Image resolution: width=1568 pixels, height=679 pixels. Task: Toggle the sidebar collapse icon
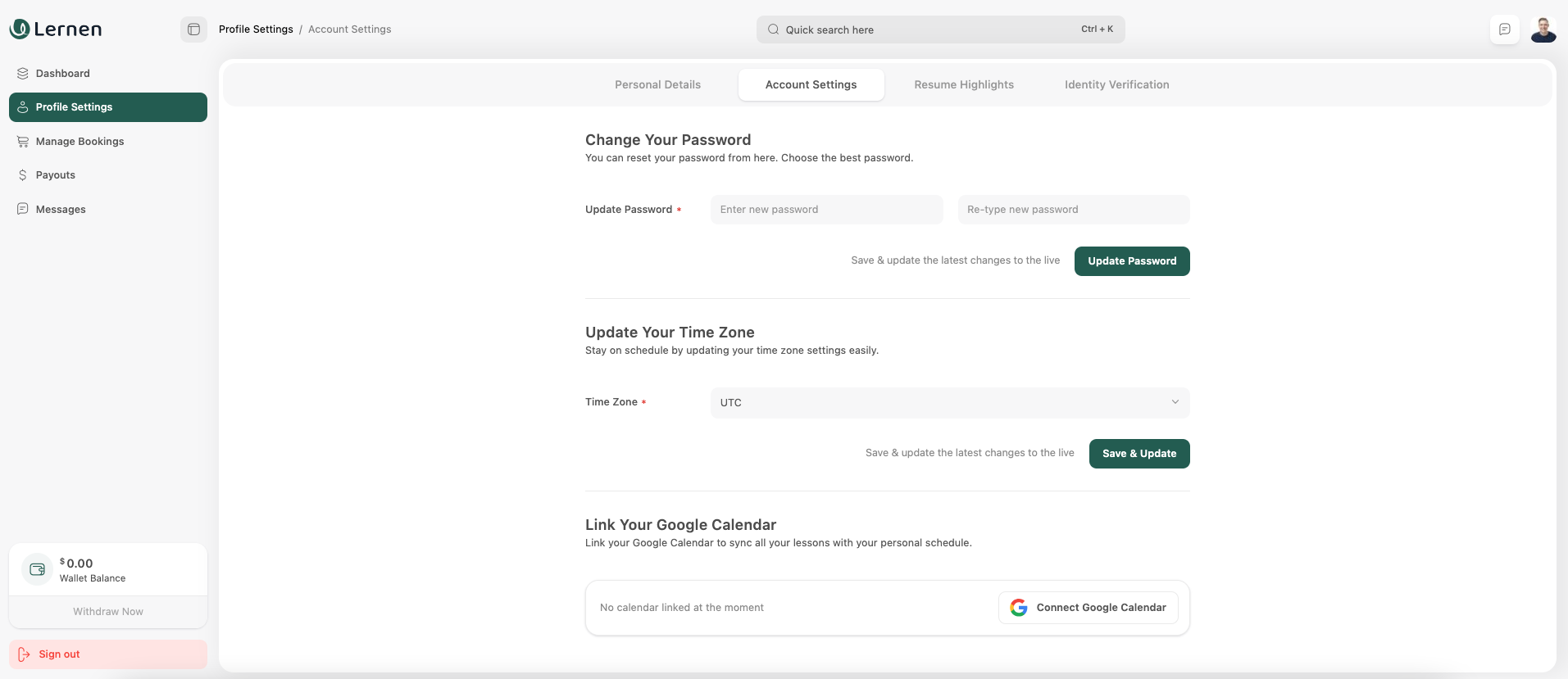(x=193, y=29)
